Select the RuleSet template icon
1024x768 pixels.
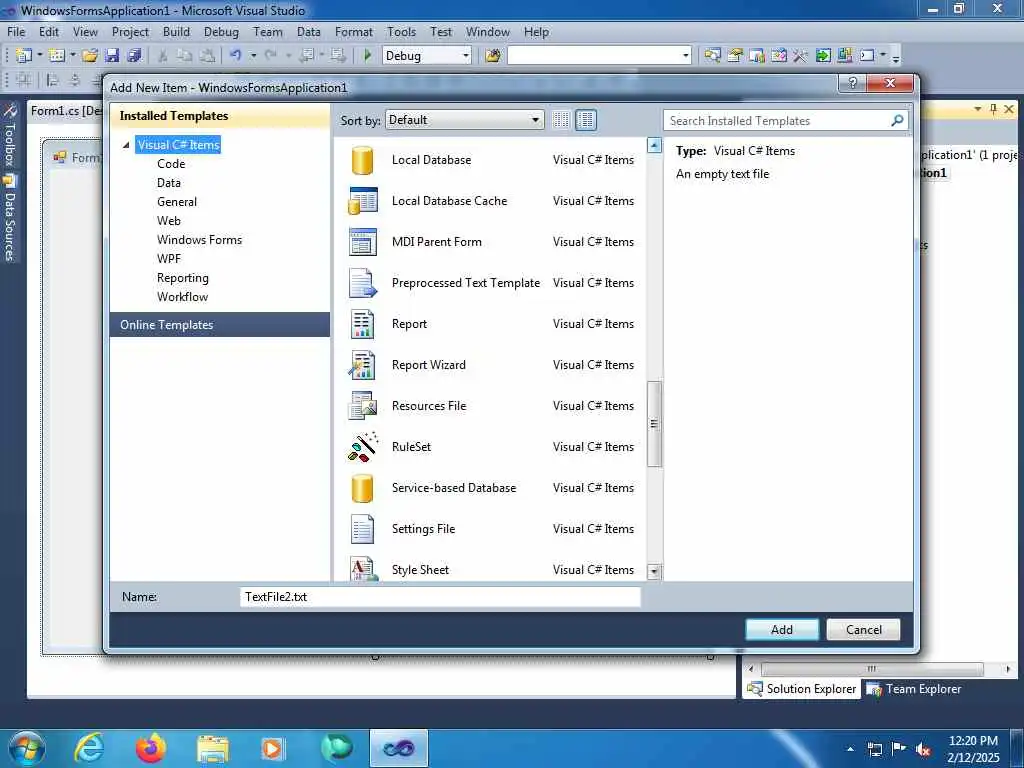[x=362, y=447]
